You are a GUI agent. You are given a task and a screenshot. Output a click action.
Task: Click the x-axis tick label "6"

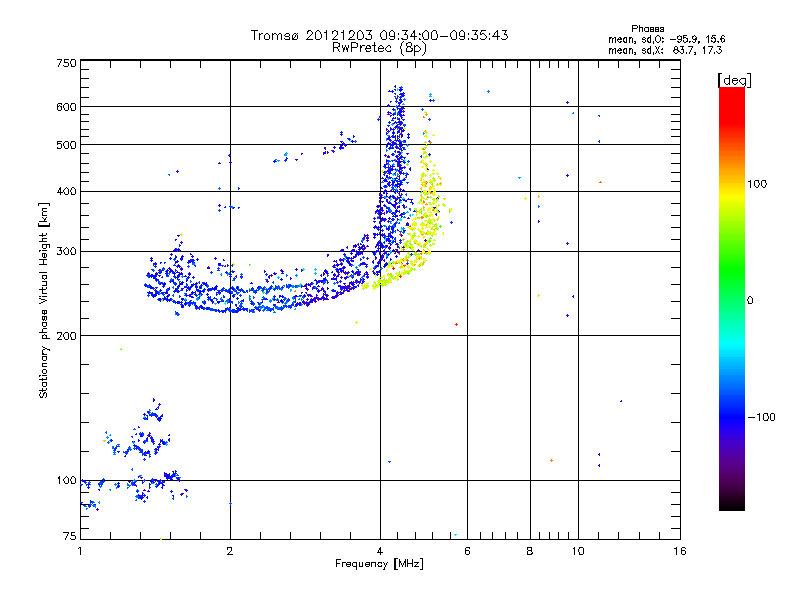(467, 551)
